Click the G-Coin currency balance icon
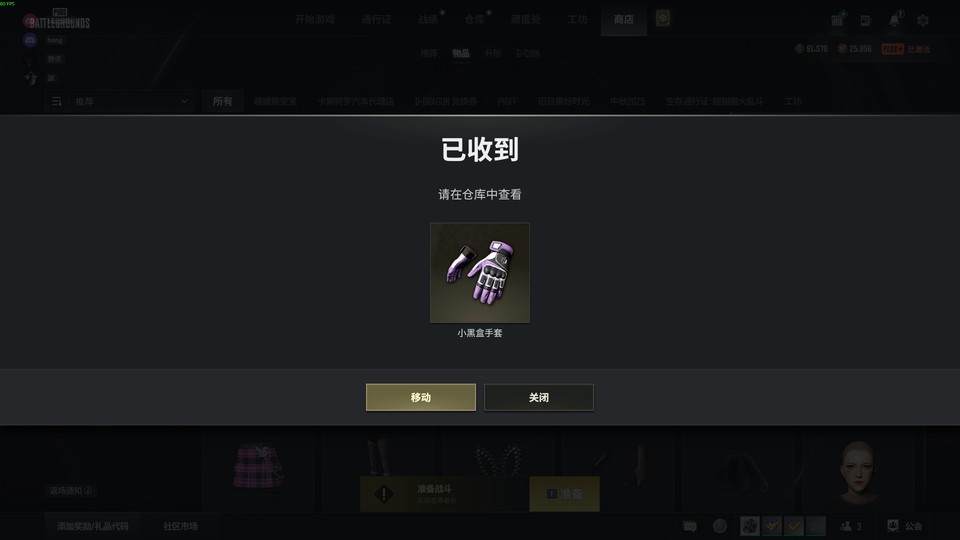Viewport: 960px width, 540px height. [x=842, y=48]
